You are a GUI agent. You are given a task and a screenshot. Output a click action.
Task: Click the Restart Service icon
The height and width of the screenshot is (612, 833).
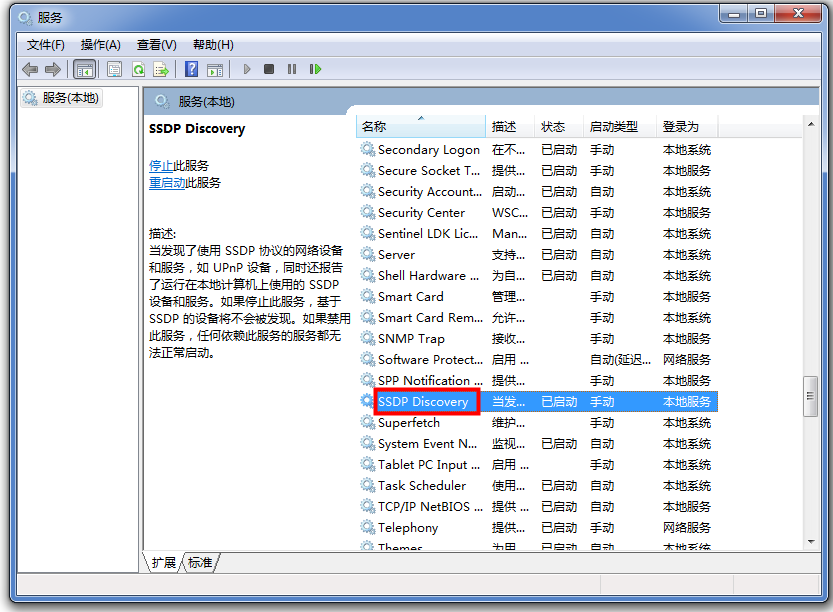click(x=315, y=69)
